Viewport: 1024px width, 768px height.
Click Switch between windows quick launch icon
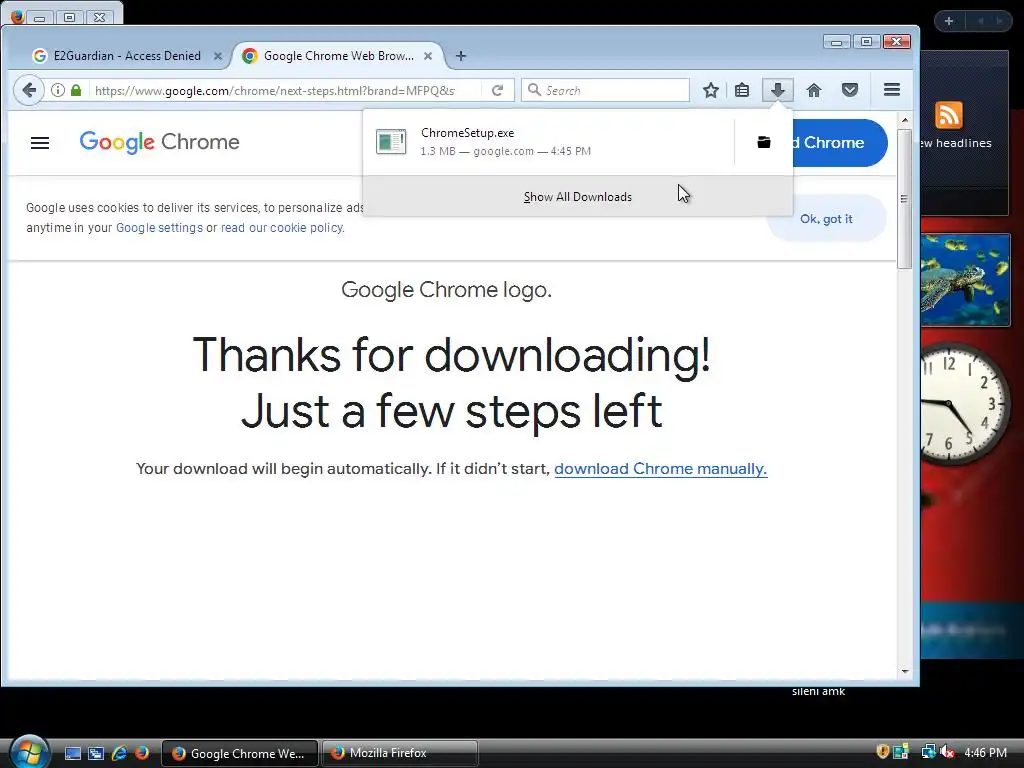coord(96,753)
